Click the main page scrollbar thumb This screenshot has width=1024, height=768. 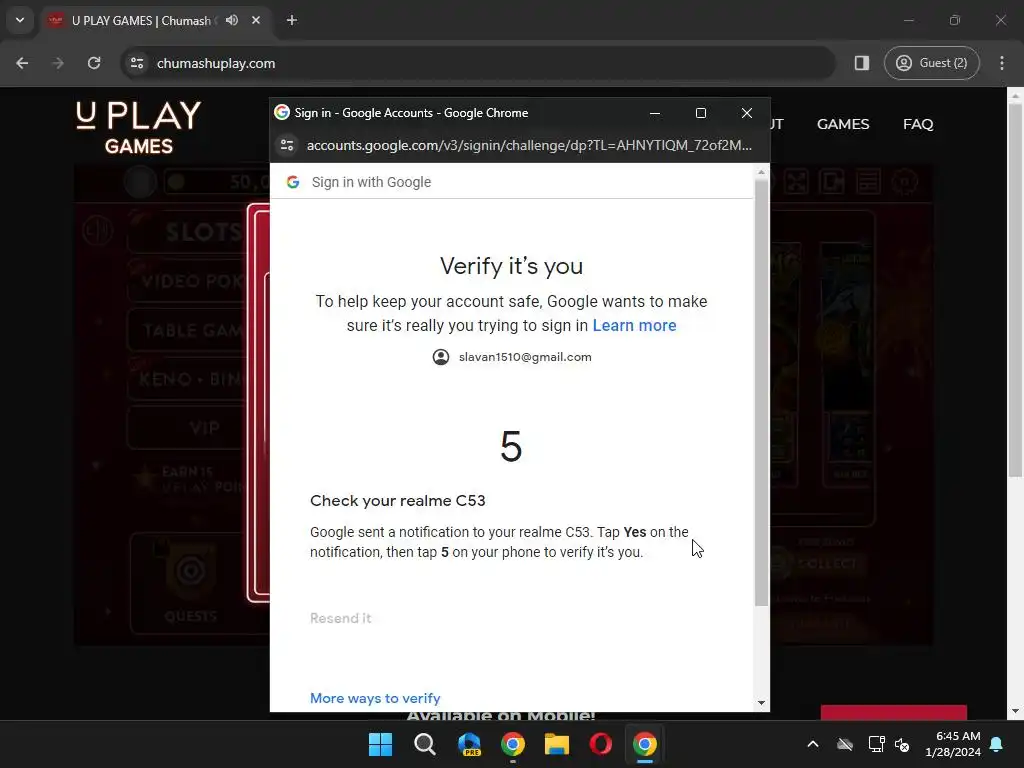[x=1015, y=291]
